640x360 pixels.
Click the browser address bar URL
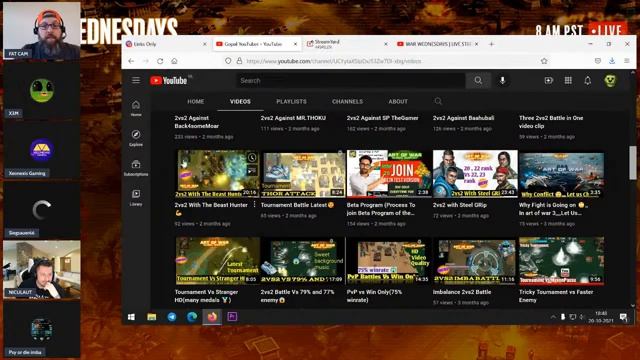coord(333,61)
